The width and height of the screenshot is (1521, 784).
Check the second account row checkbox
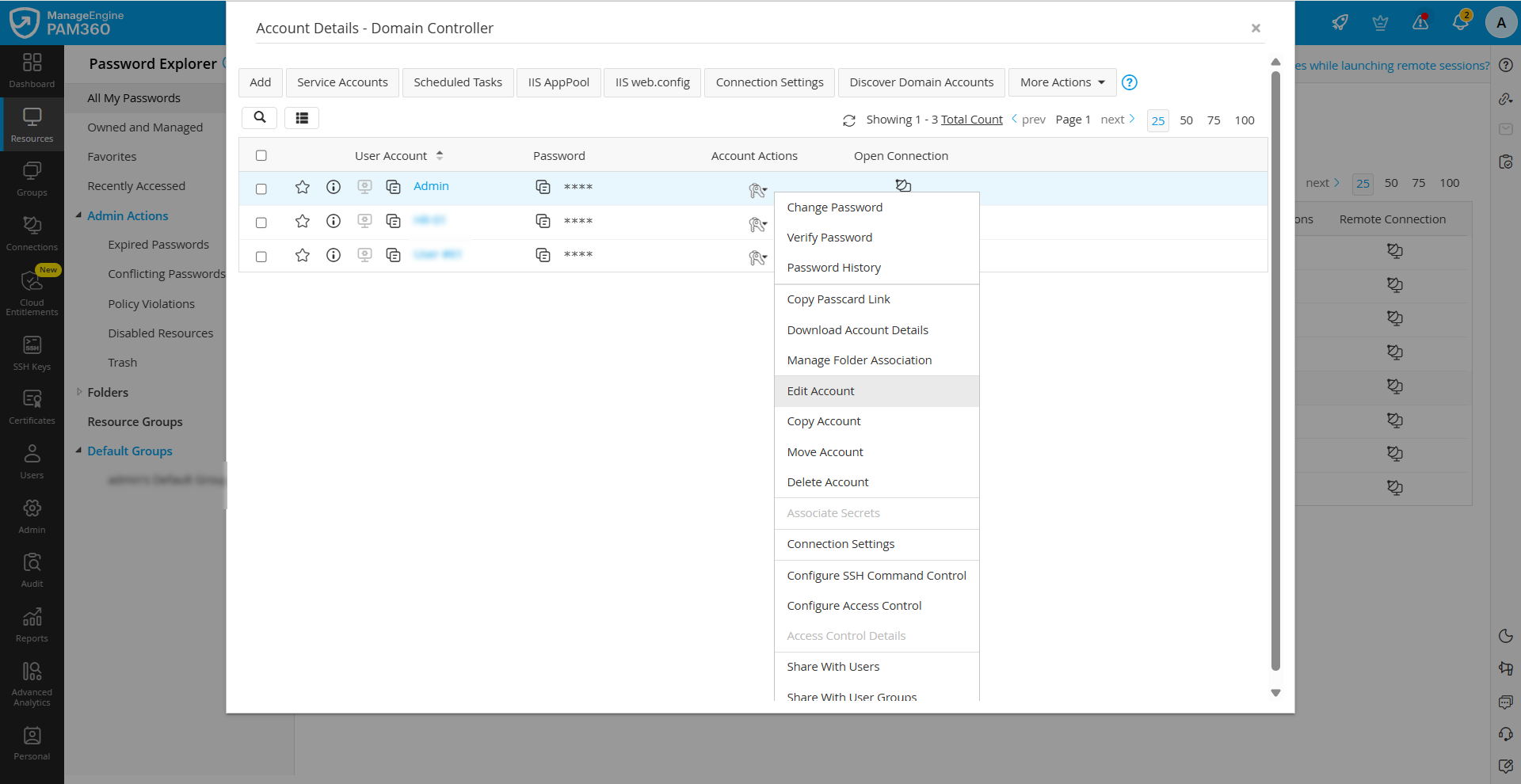261,223
